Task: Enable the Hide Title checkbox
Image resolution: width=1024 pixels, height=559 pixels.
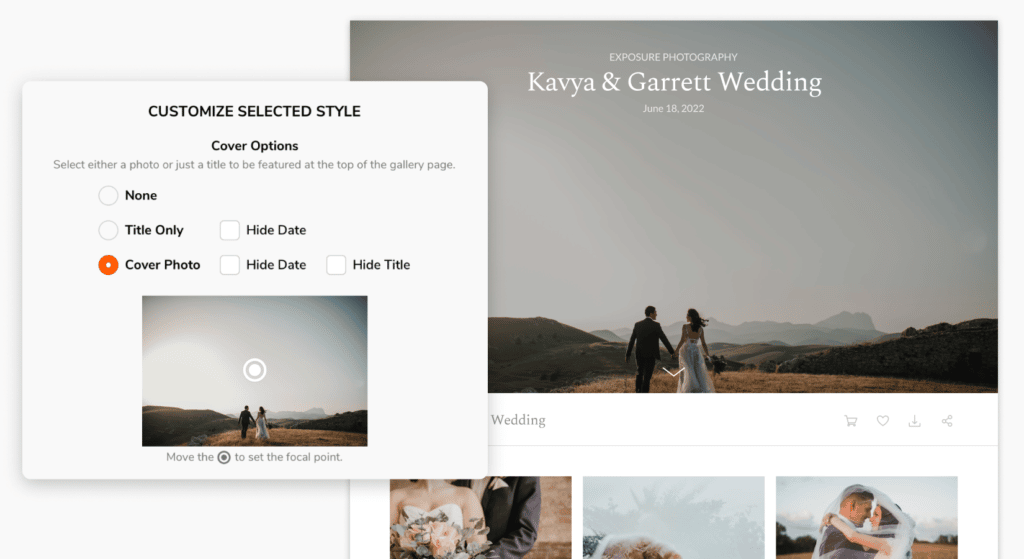Action: (x=336, y=265)
